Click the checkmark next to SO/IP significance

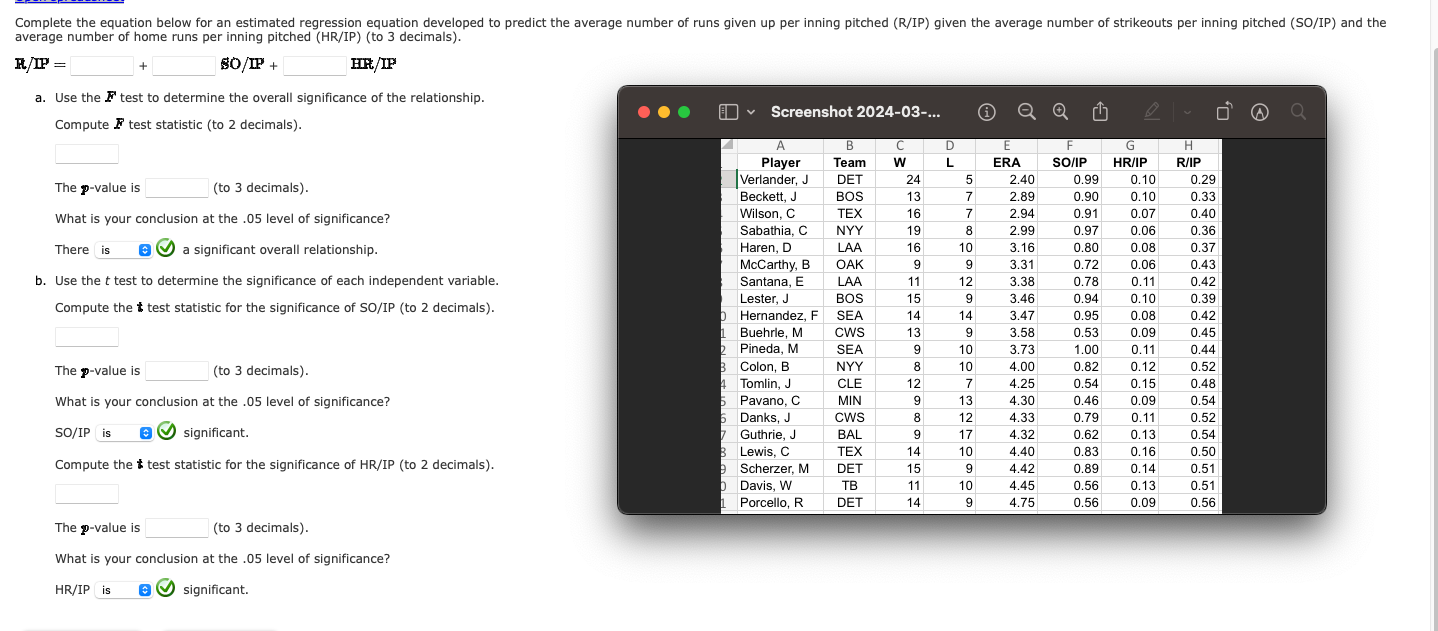click(166, 431)
